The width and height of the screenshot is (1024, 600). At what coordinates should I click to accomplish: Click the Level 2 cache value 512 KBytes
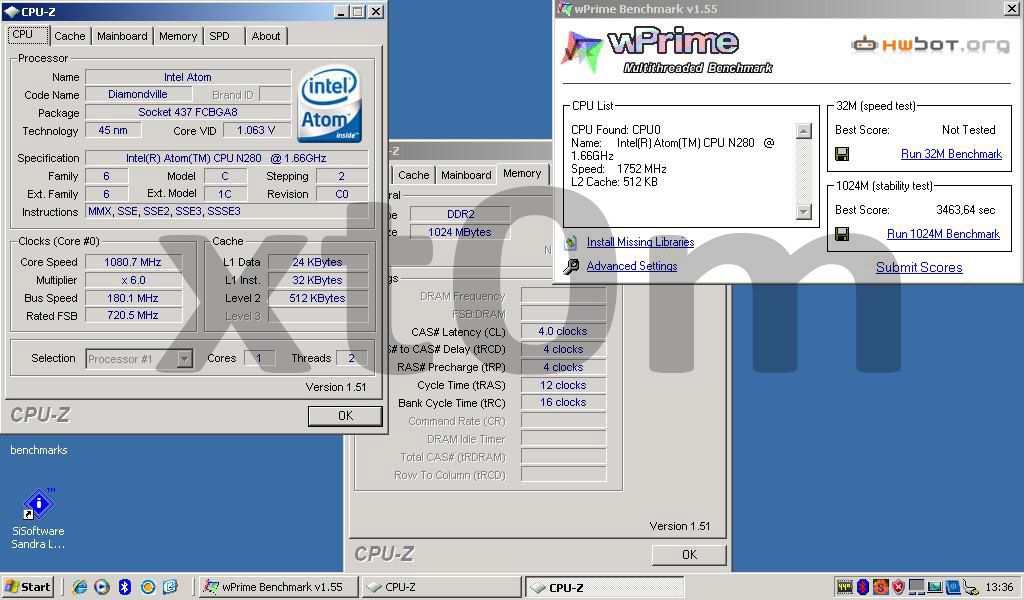317,298
